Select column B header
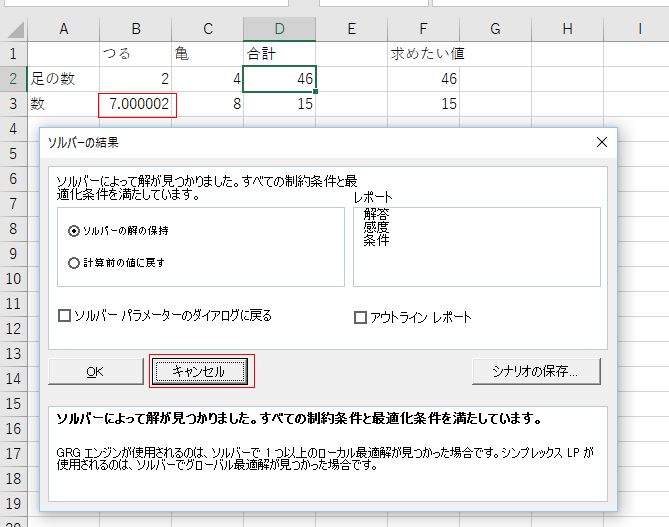Image resolution: width=669 pixels, height=527 pixels. coord(135,30)
